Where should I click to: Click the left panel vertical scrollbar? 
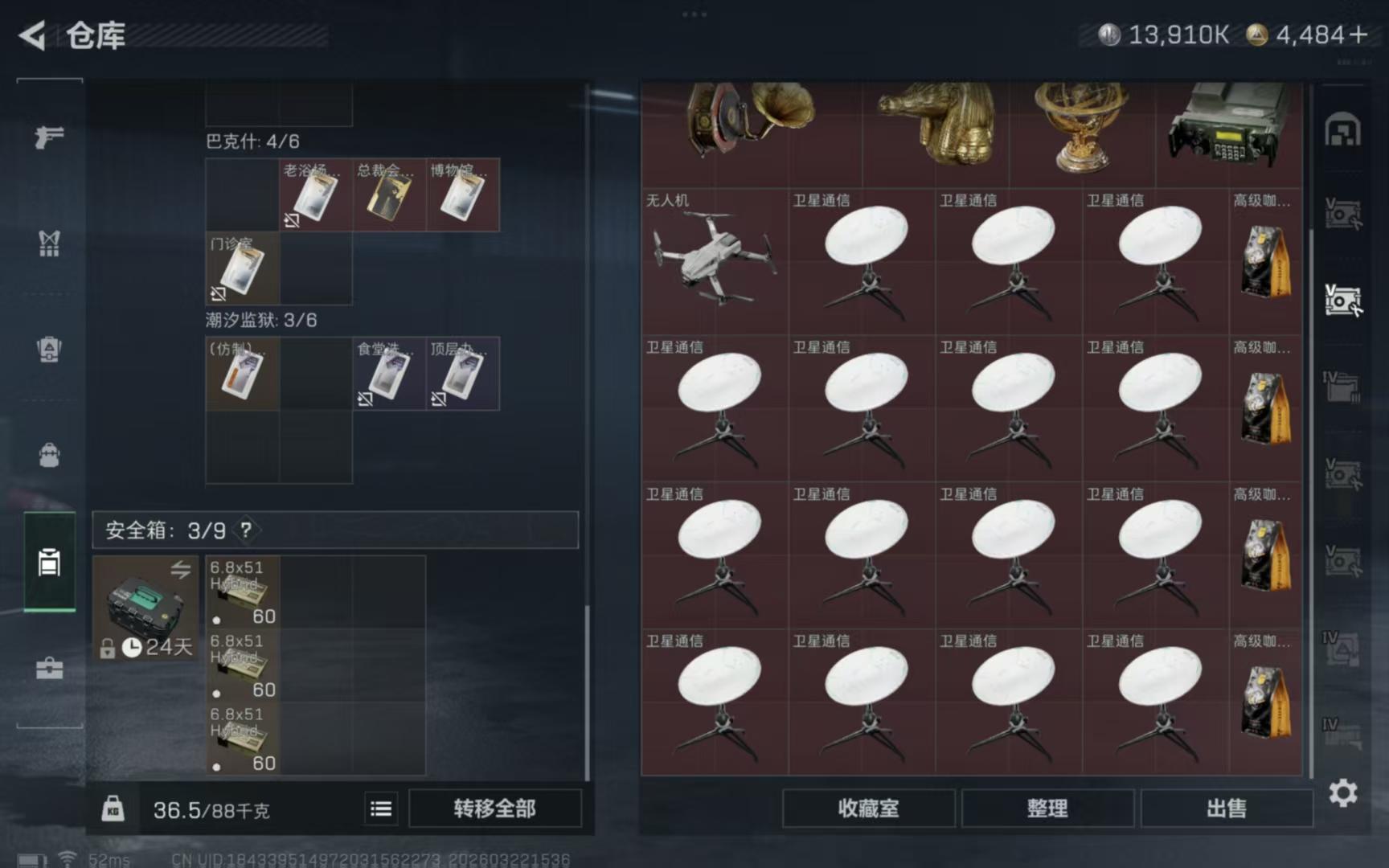tap(587, 691)
